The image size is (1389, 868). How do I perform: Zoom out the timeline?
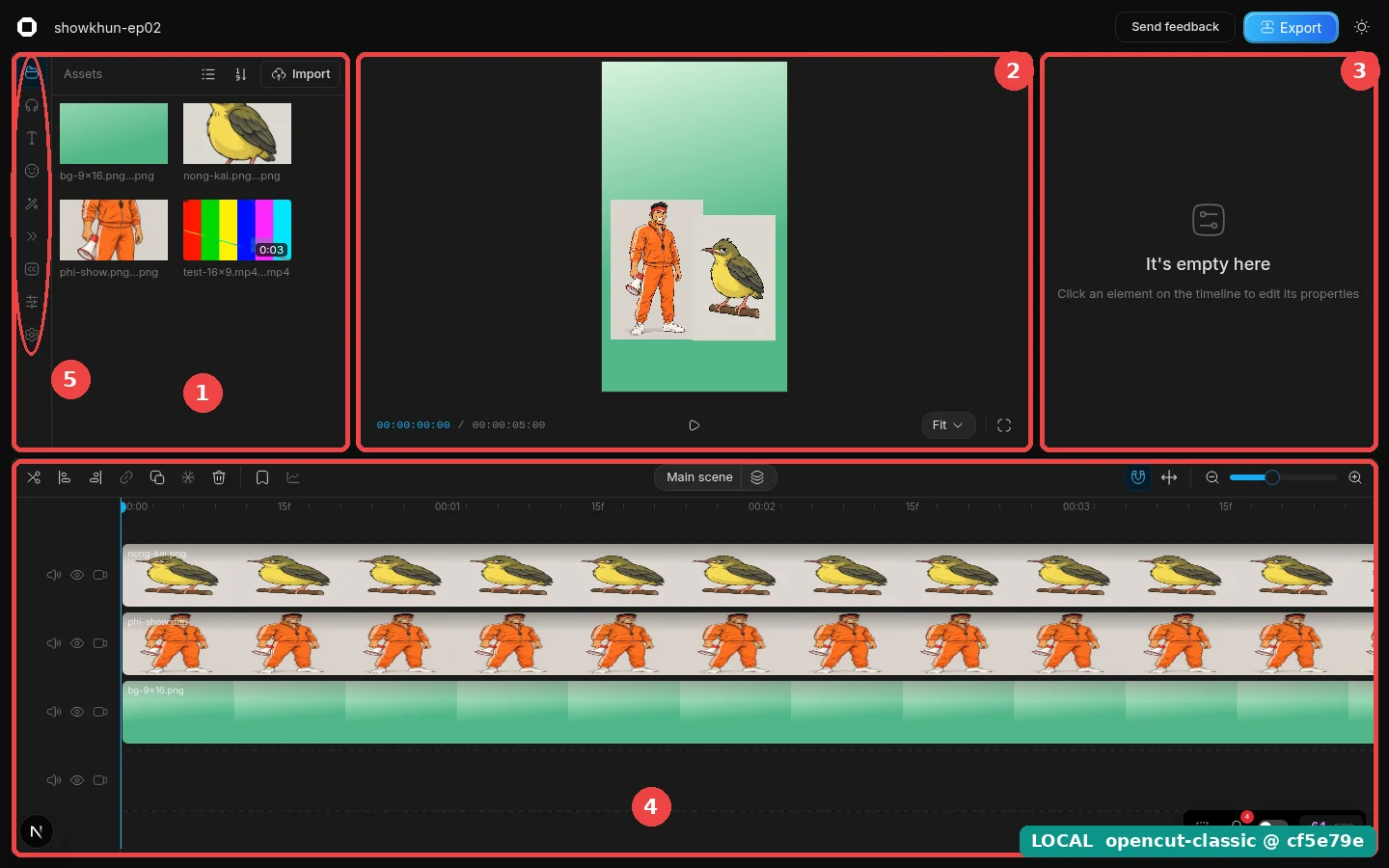(x=1212, y=477)
